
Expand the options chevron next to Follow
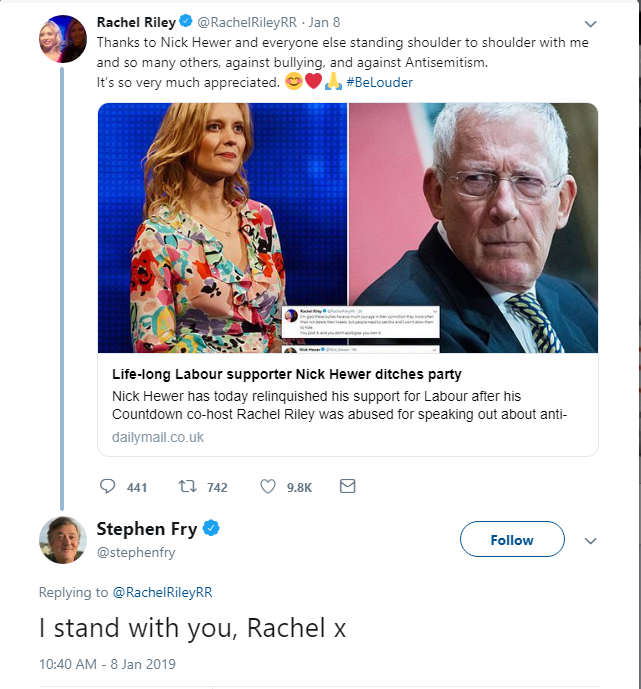(590, 540)
